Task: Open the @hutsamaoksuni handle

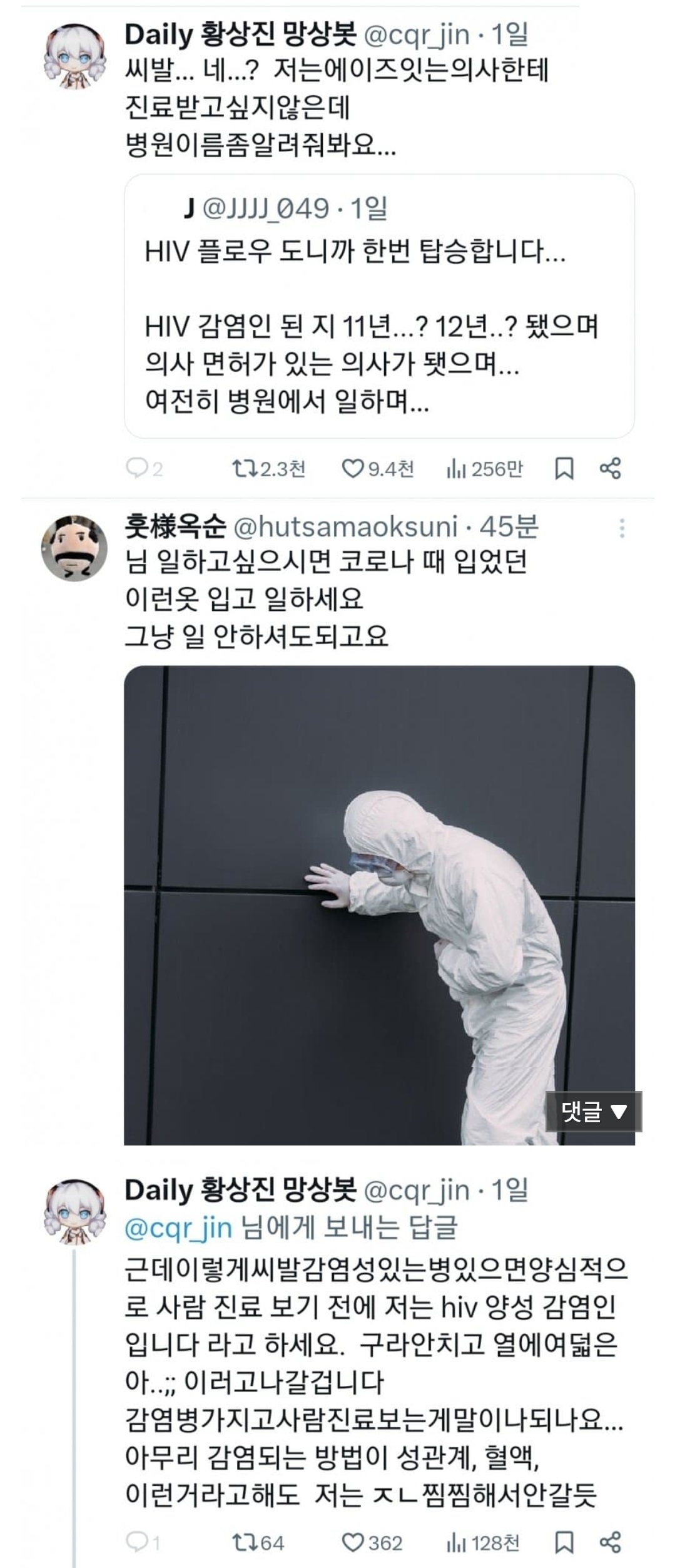Action: [x=345, y=527]
